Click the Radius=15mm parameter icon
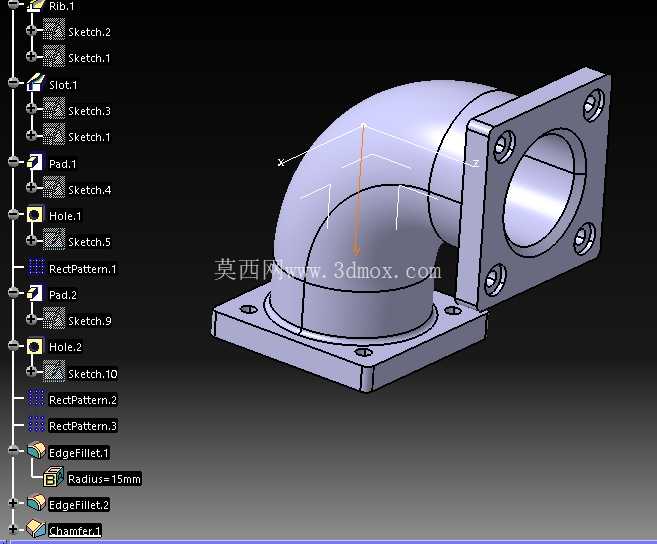This screenshot has height=544, width=657. (54, 477)
